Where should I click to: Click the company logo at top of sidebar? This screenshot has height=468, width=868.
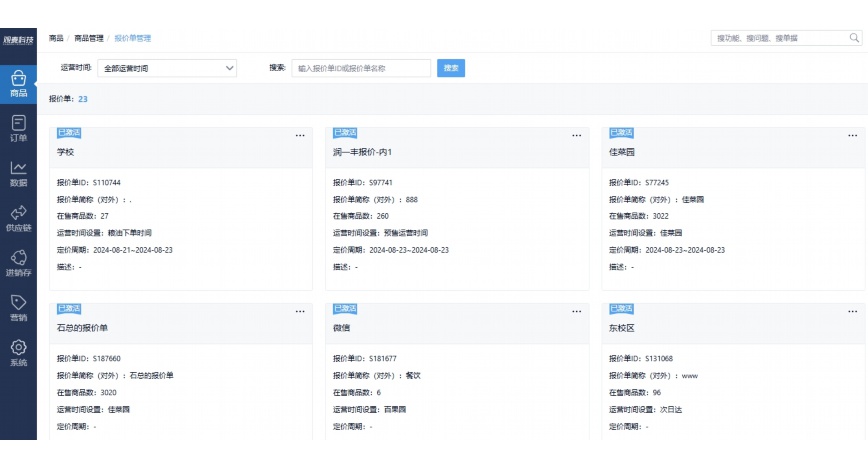coord(18,40)
